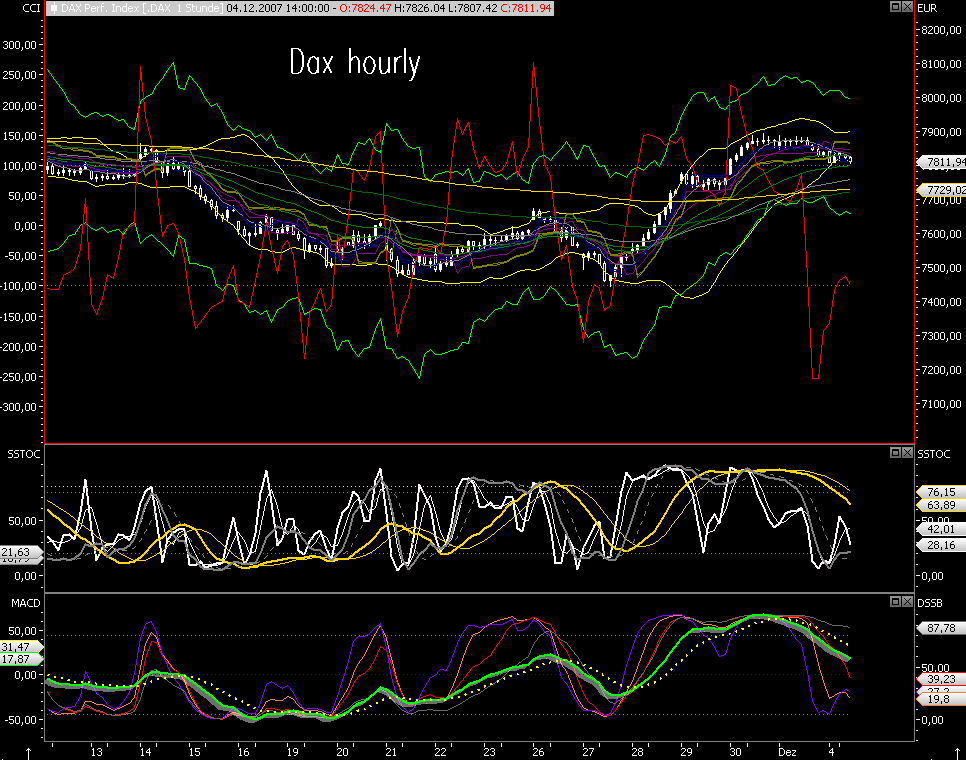Close the MACD/DSSB indicator pane
Viewport: 966px width, 760px height.
pos(907,602)
